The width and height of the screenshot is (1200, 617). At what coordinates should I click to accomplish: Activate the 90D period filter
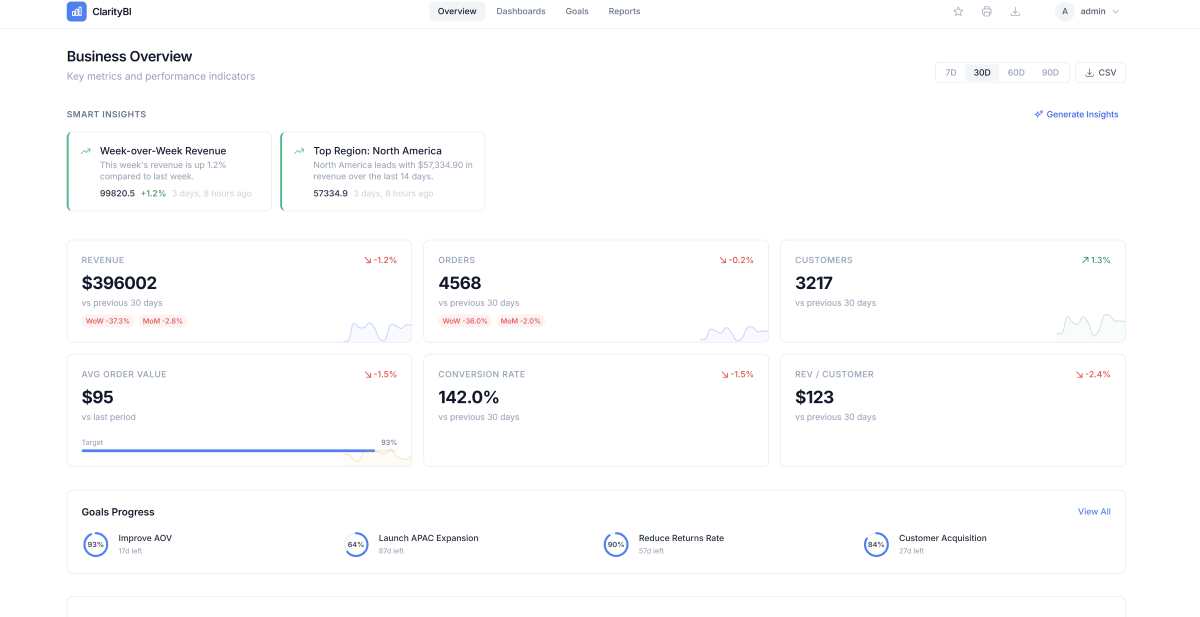1050,72
